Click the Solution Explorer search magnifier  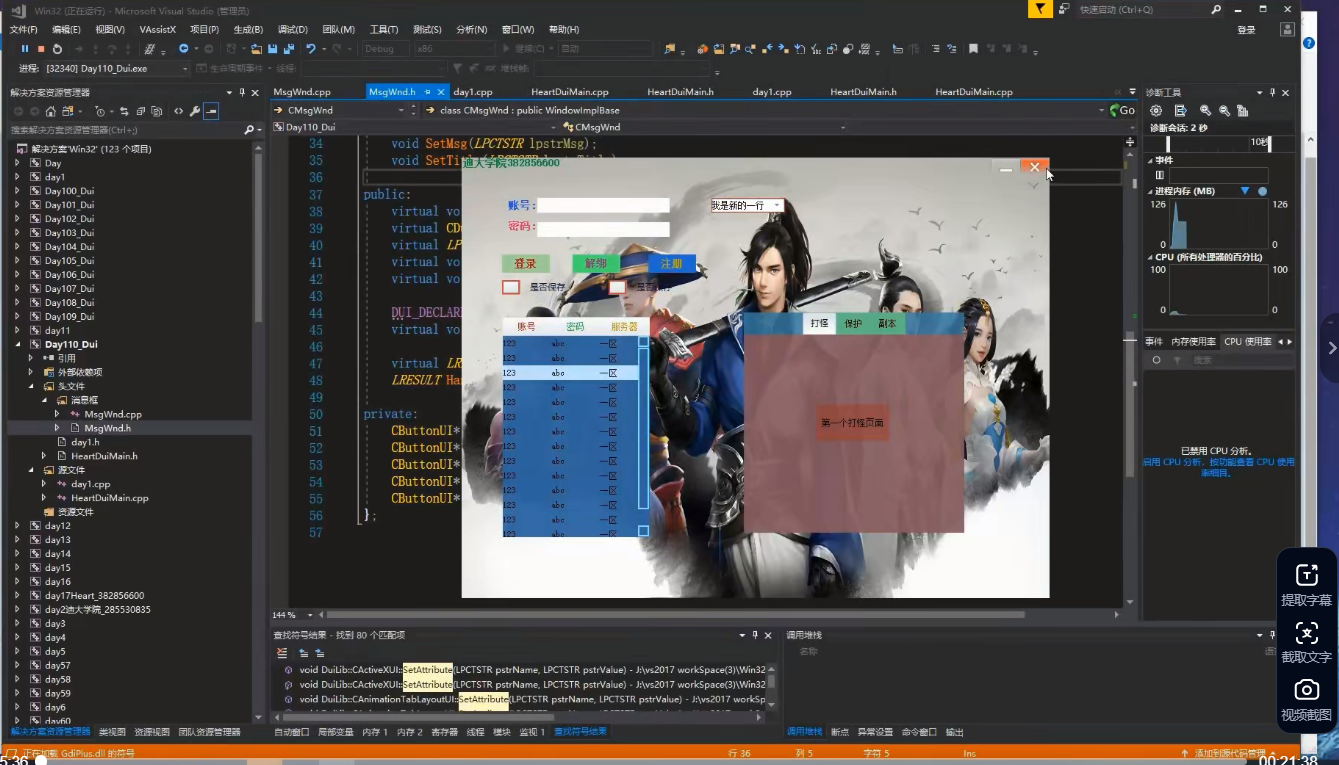point(249,130)
